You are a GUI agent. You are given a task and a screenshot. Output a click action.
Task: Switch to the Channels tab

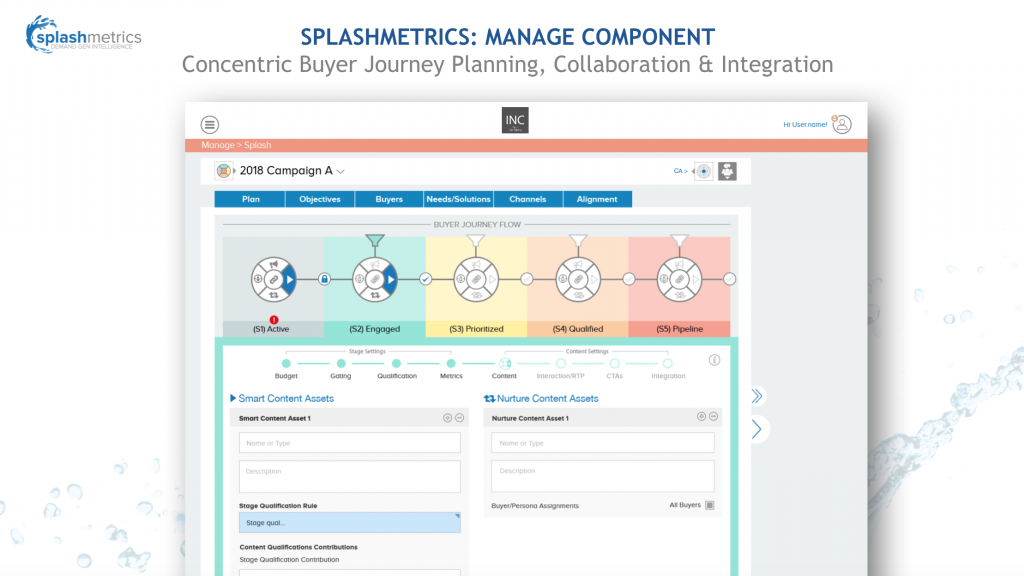(x=528, y=199)
